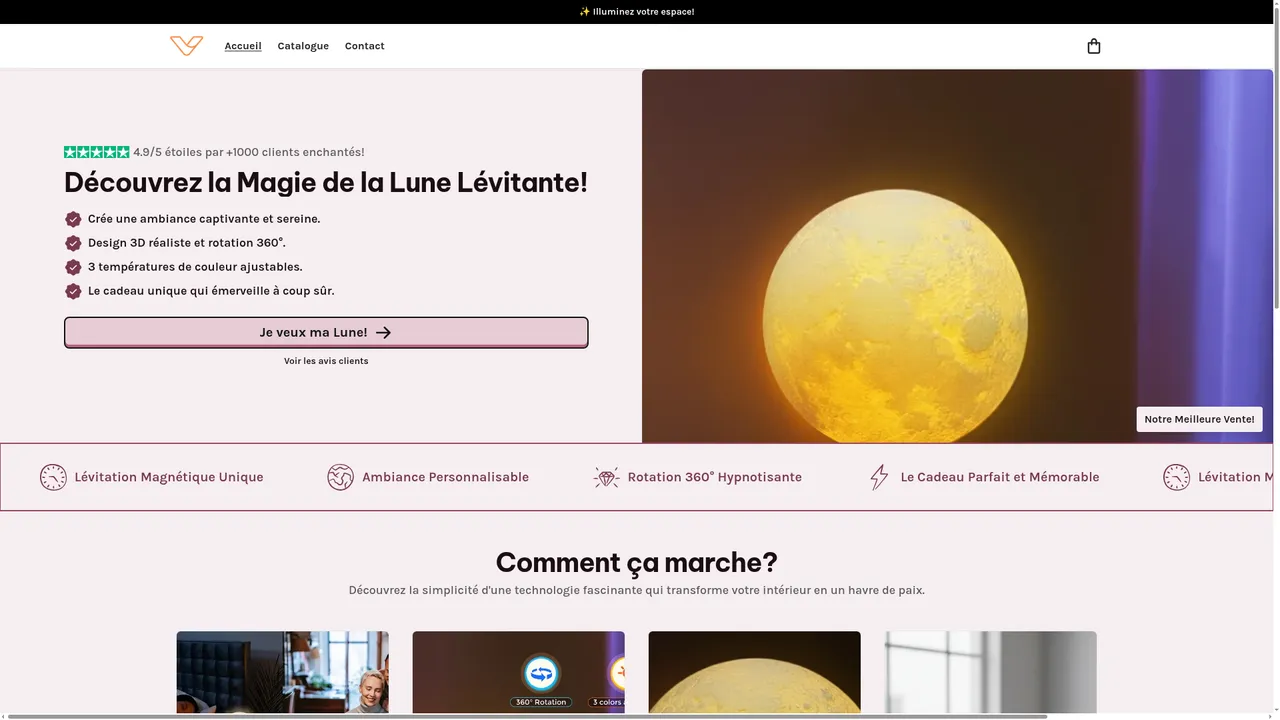Click checkmark badge beside 'Crée une ambiance captivante'
Screen dimensions: 1280x720
point(73,219)
